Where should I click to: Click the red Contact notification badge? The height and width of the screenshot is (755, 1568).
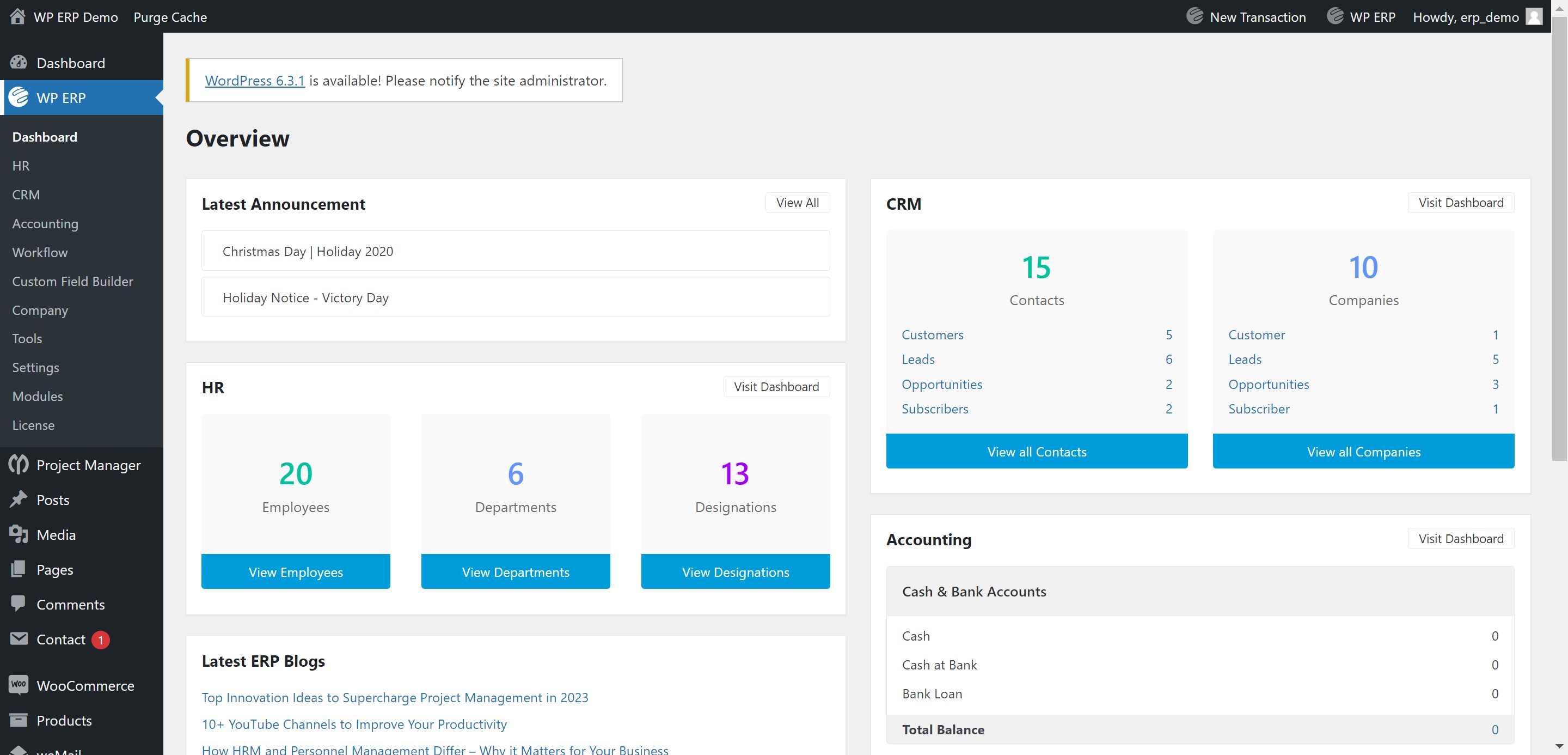coord(100,640)
